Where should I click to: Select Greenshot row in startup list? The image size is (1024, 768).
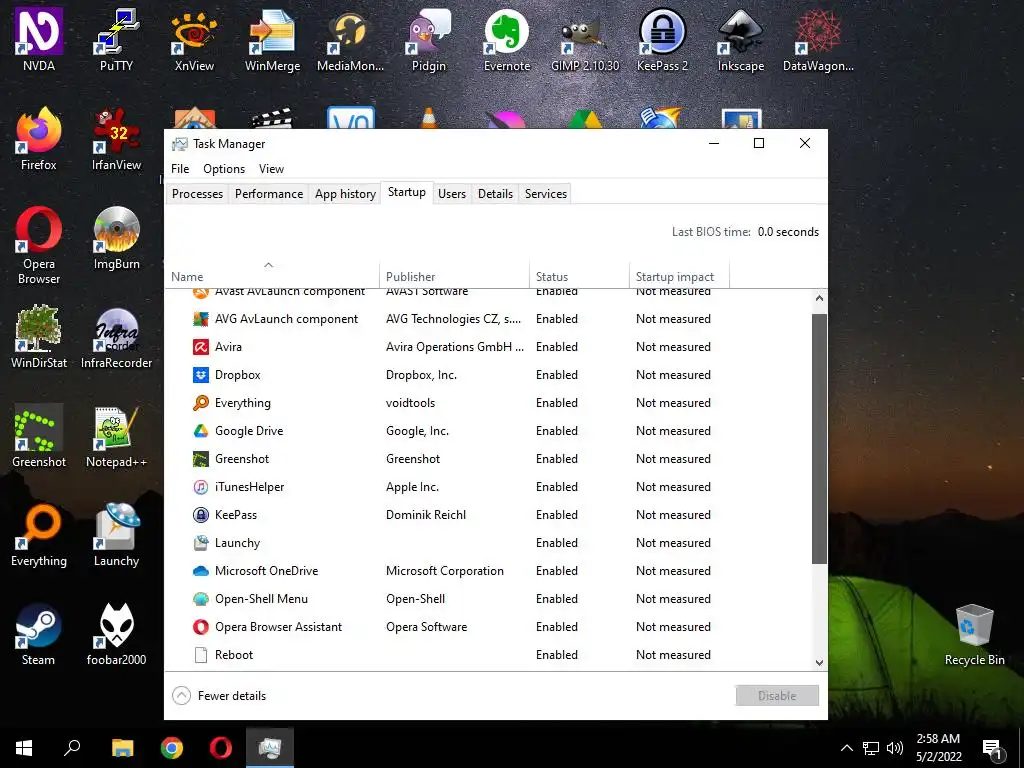point(488,459)
